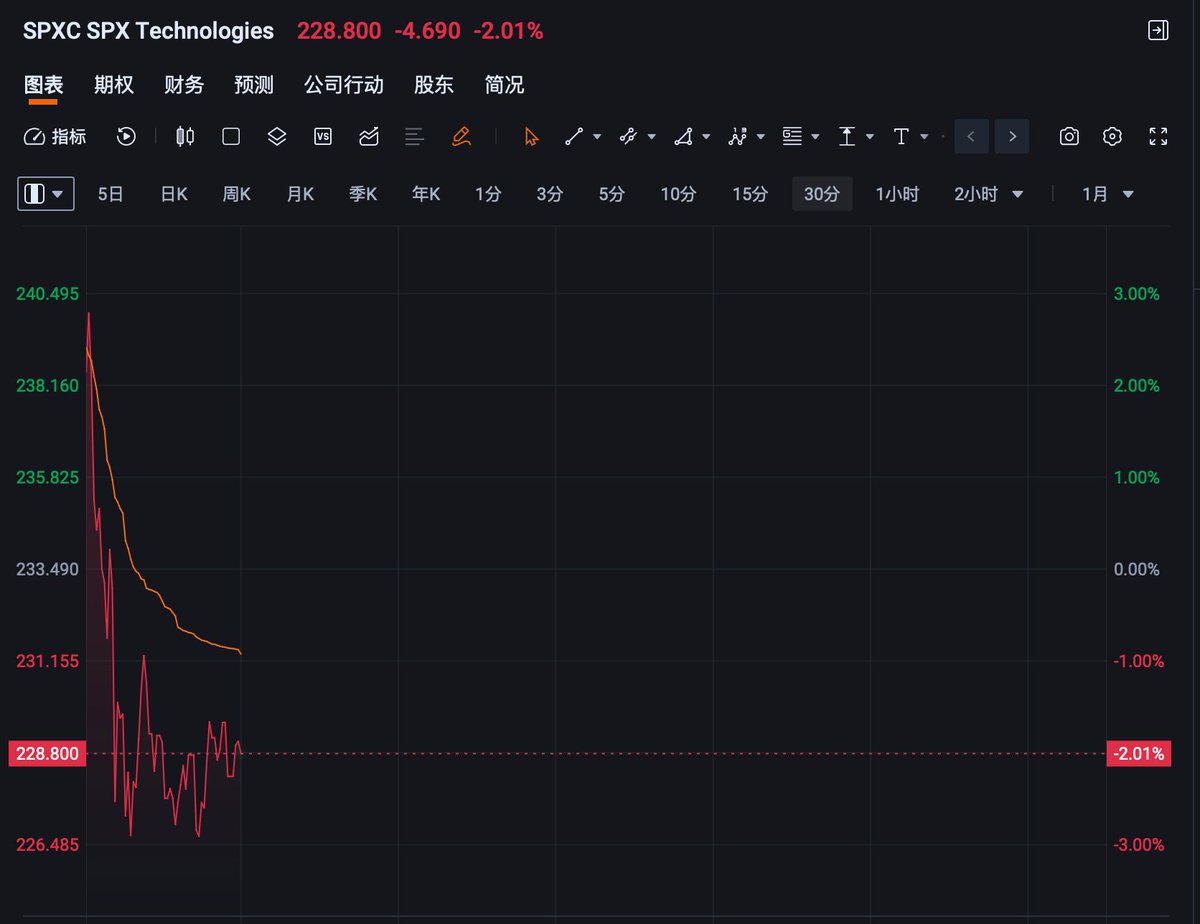Select the 年K timeframe
The width and height of the screenshot is (1200, 924).
coord(426,194)
